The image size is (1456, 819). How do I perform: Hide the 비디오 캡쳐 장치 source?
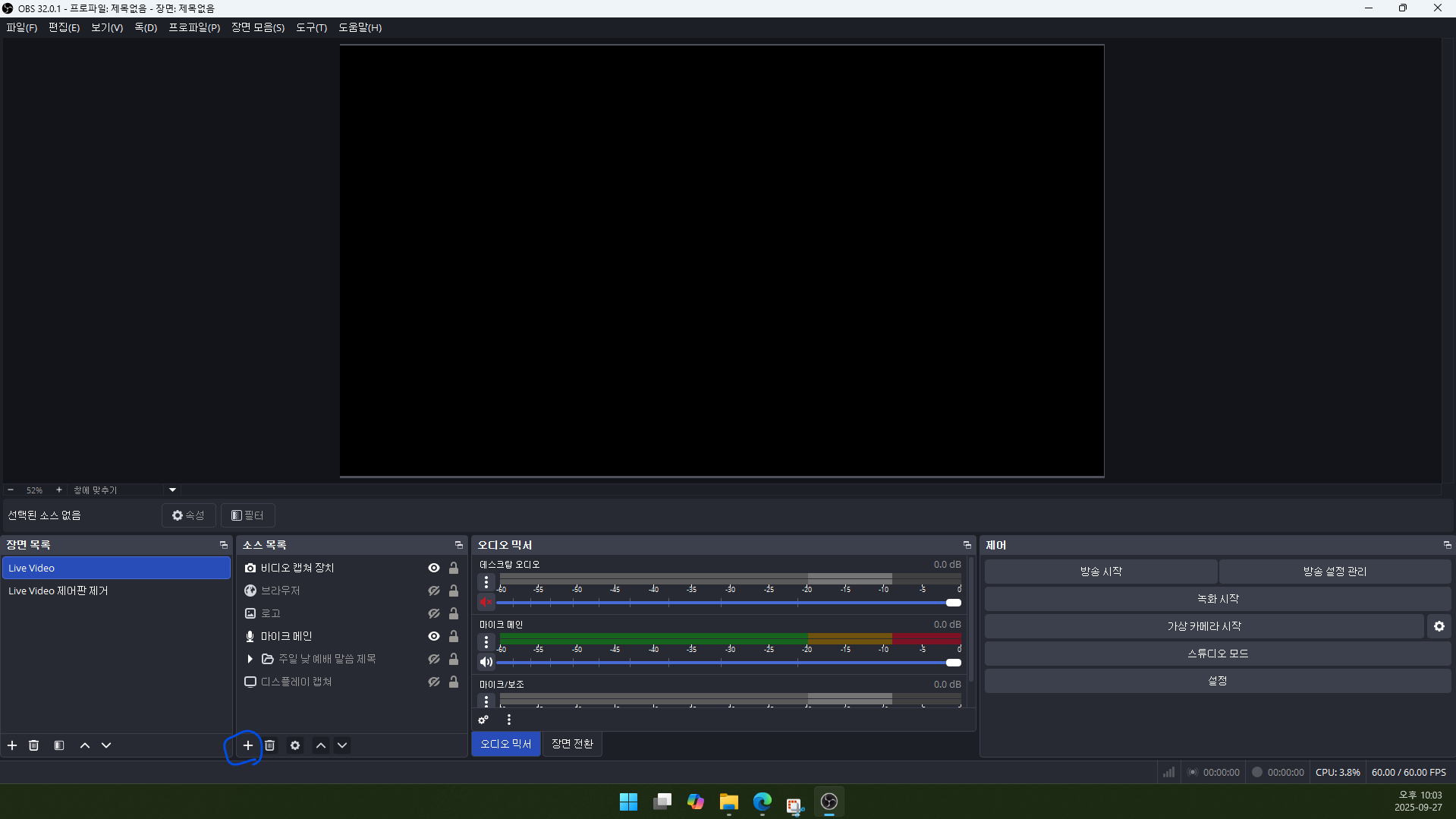tap(434, 568)
